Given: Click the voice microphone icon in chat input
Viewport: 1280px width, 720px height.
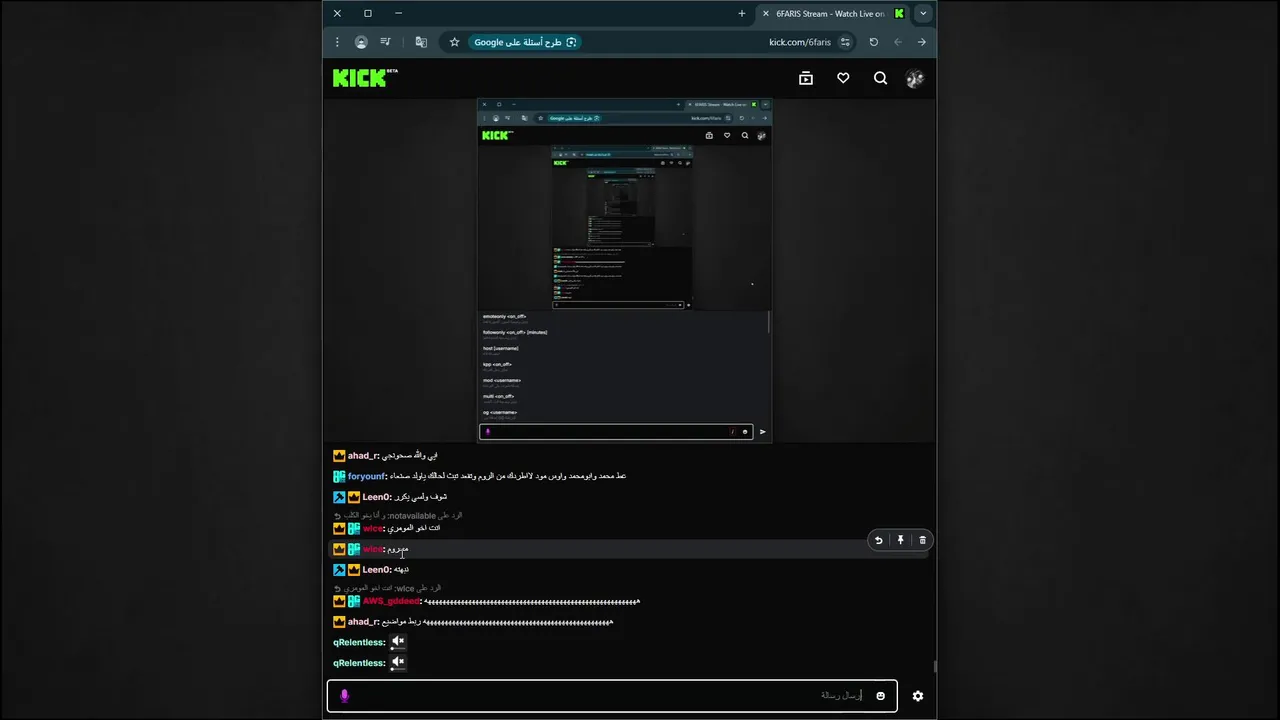Looking at the screenshot, I should tap(345, 696).
